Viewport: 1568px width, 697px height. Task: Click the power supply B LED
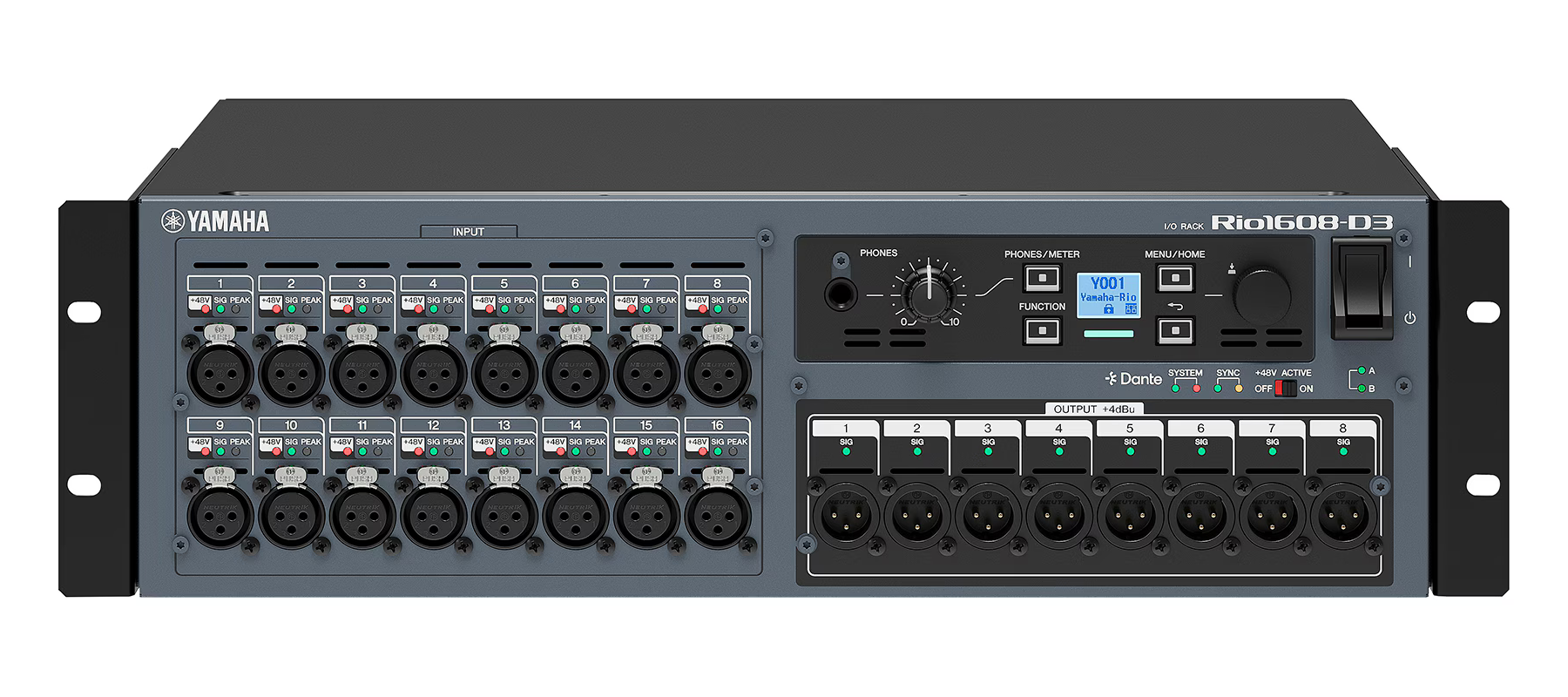pyautogui.click(x=1362, y=389)
